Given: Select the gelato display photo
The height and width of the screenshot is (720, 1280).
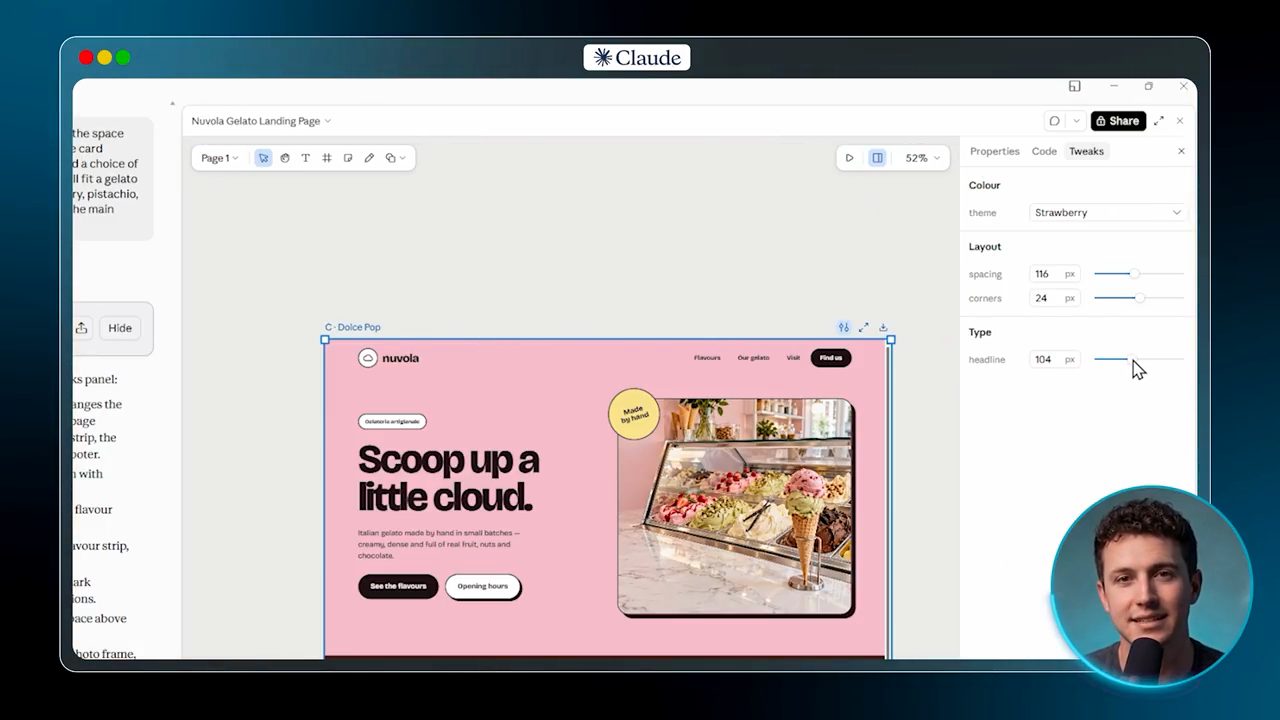Looking at the screenshot, I should coord(735,506).
